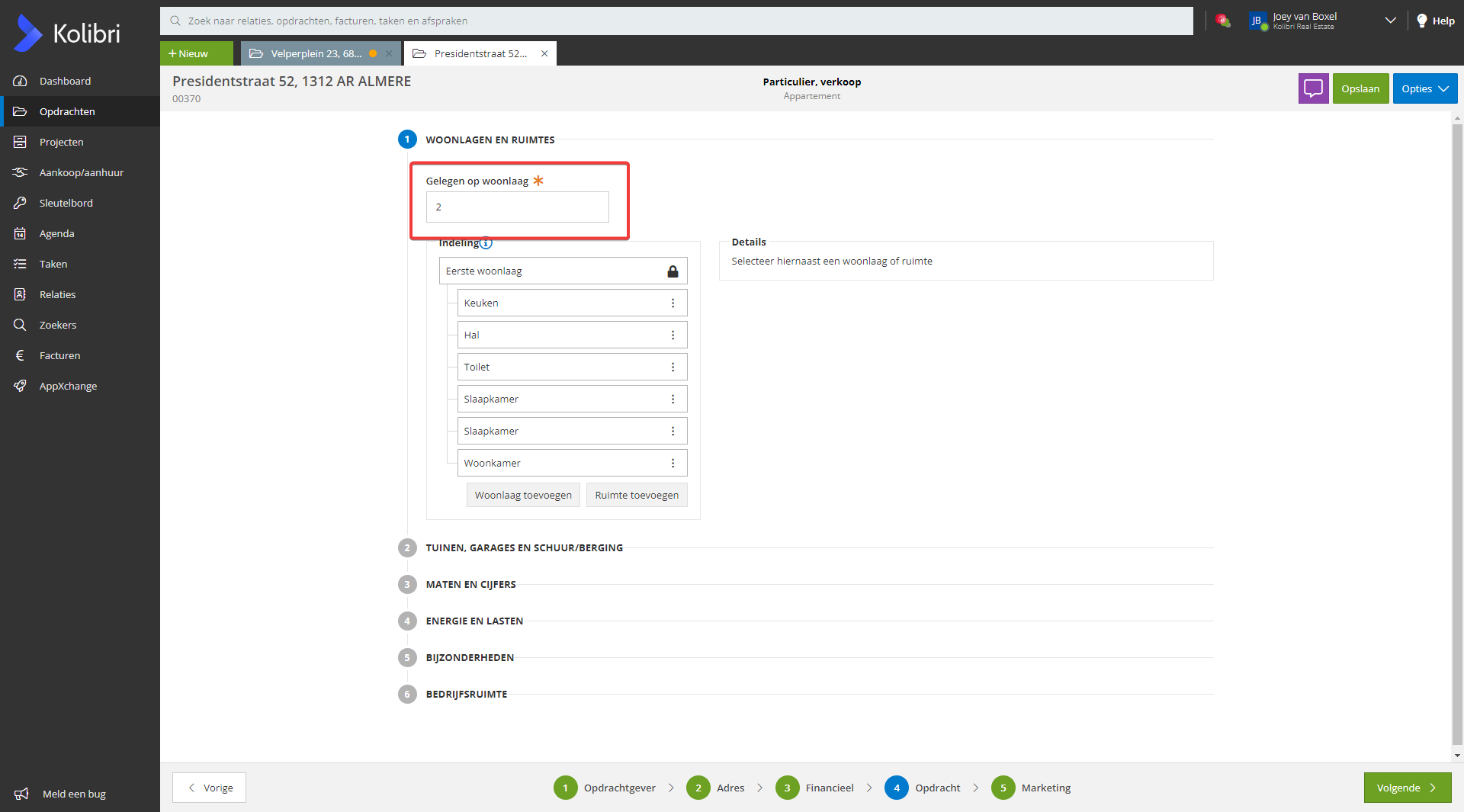
Task: Collapse the Woonlagen en ruimtes section
Action: tap(490, 140)
